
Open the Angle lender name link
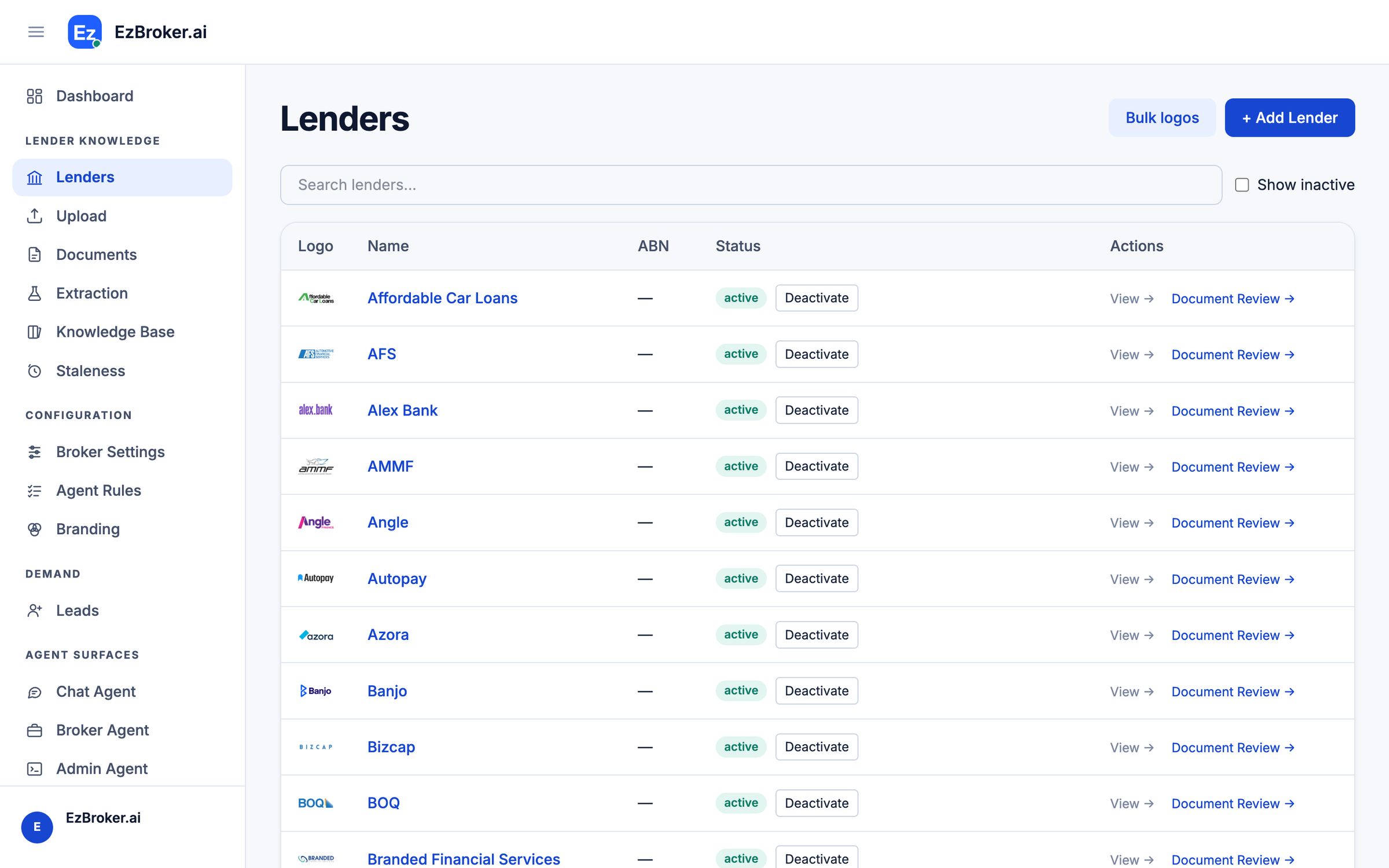click(x=388, y=523)
